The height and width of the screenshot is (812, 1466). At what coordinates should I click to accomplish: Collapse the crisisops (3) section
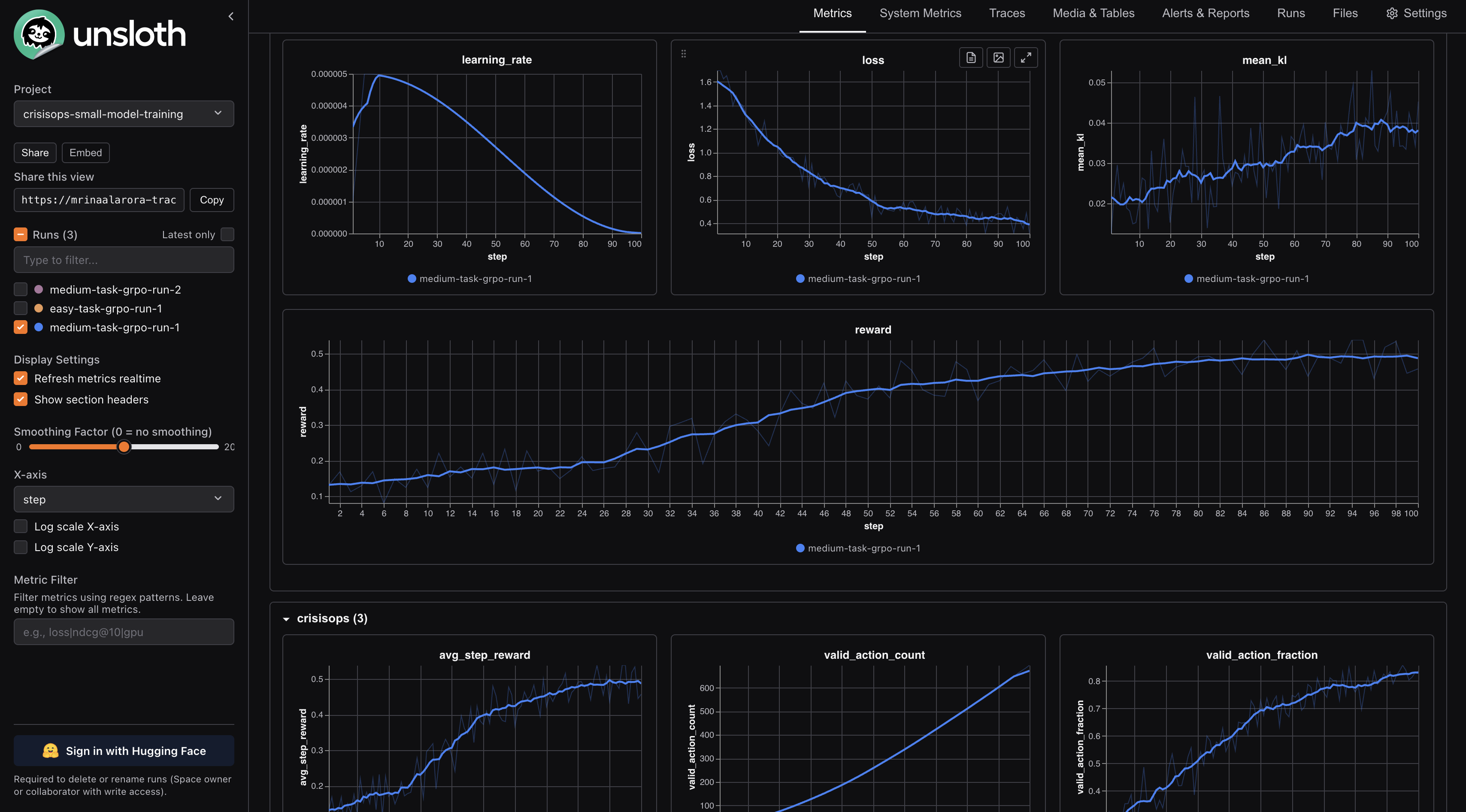click(x=286, y=619)
